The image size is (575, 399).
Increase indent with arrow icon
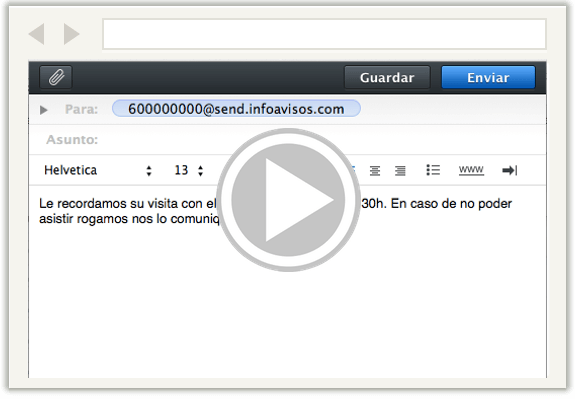(510, 170)
